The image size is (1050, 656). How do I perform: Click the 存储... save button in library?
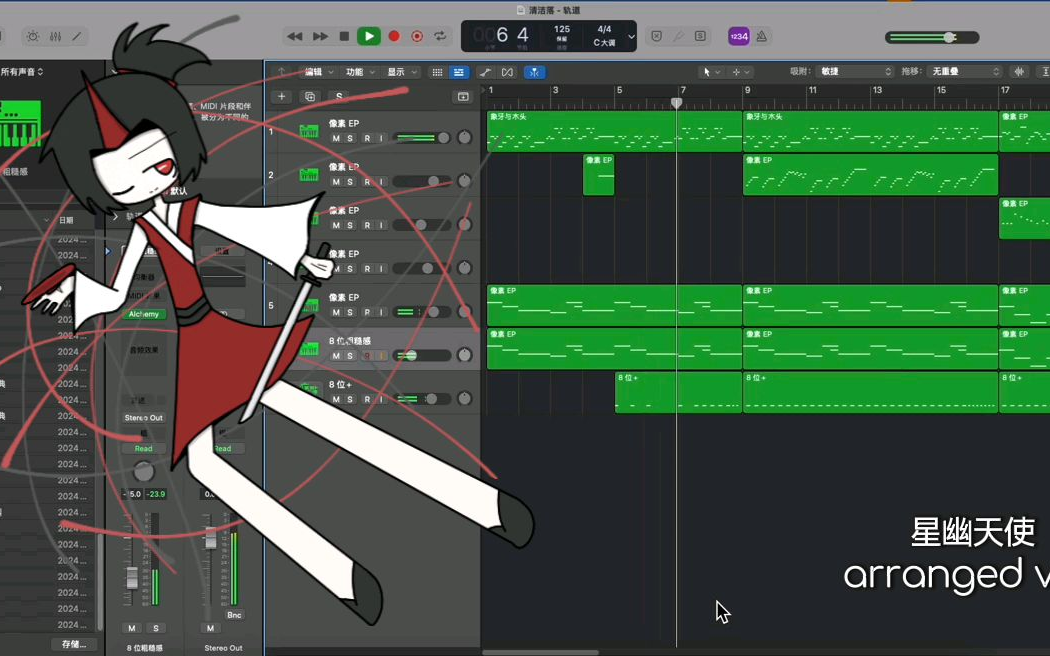[x=76, y=644]
